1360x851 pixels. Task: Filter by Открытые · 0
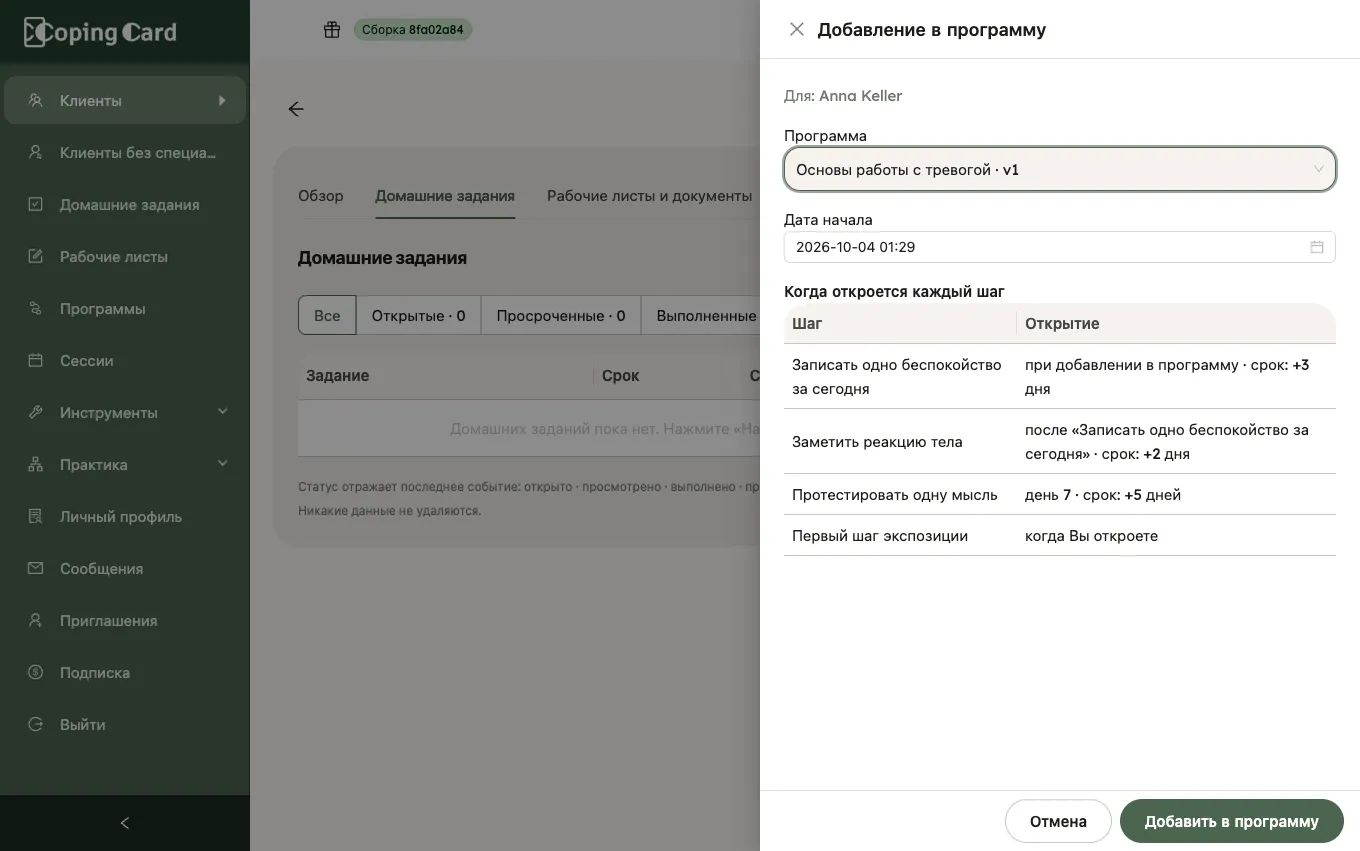click(x=419, y=315)
